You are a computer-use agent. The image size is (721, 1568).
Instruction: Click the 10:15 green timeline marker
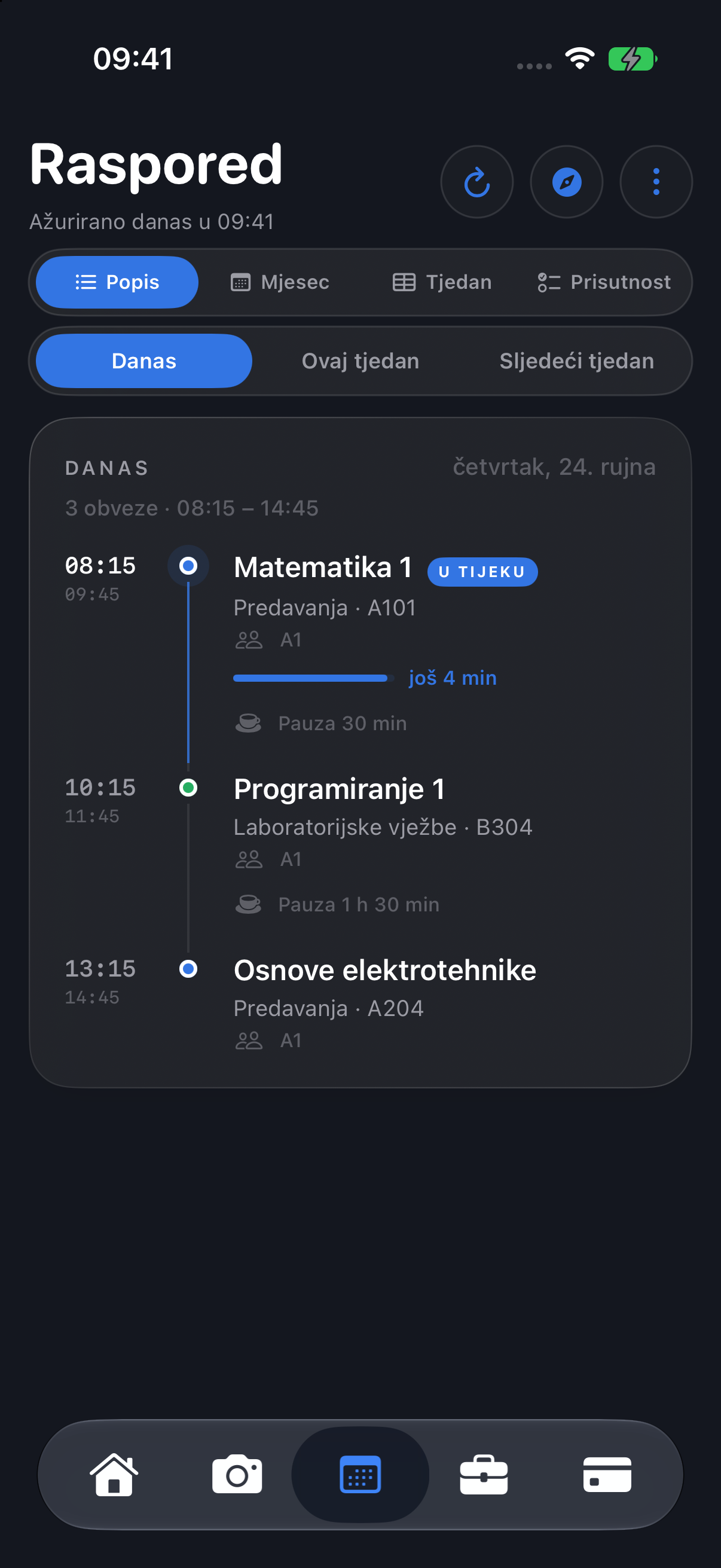188,788
